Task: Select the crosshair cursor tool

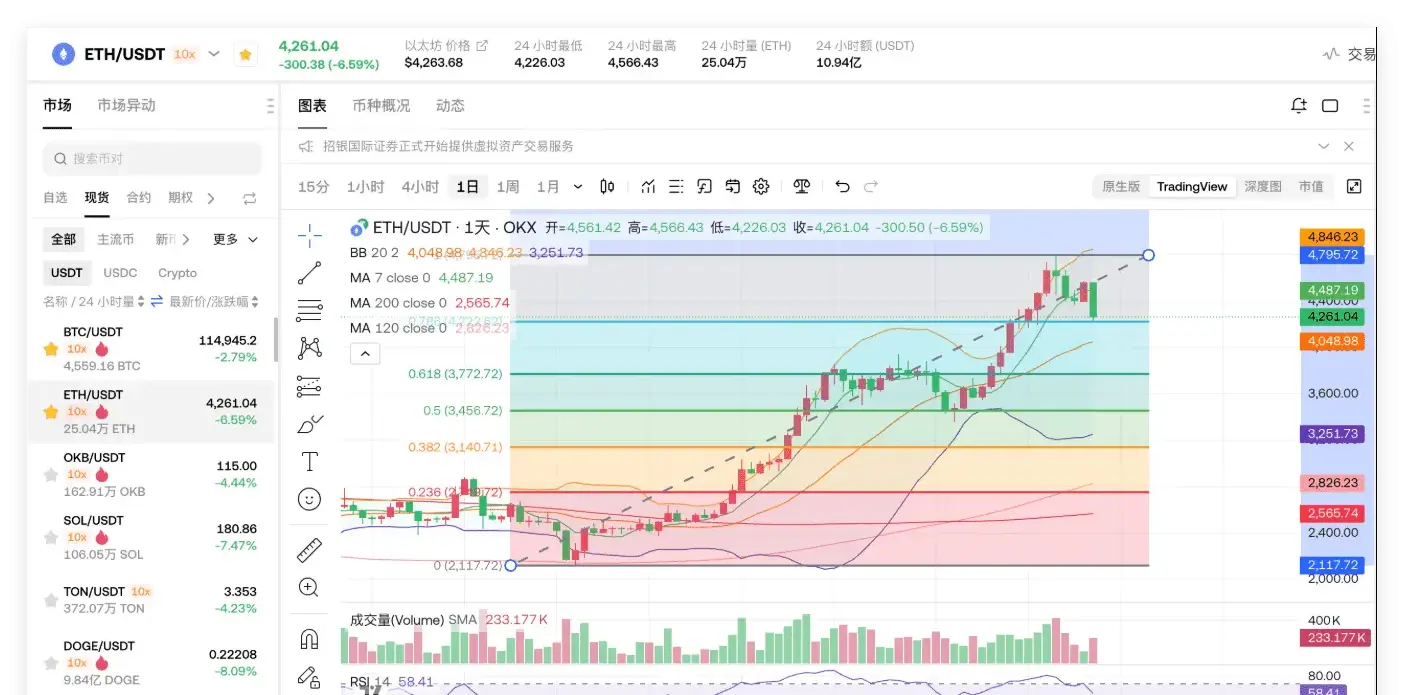Action: [309, 236]
